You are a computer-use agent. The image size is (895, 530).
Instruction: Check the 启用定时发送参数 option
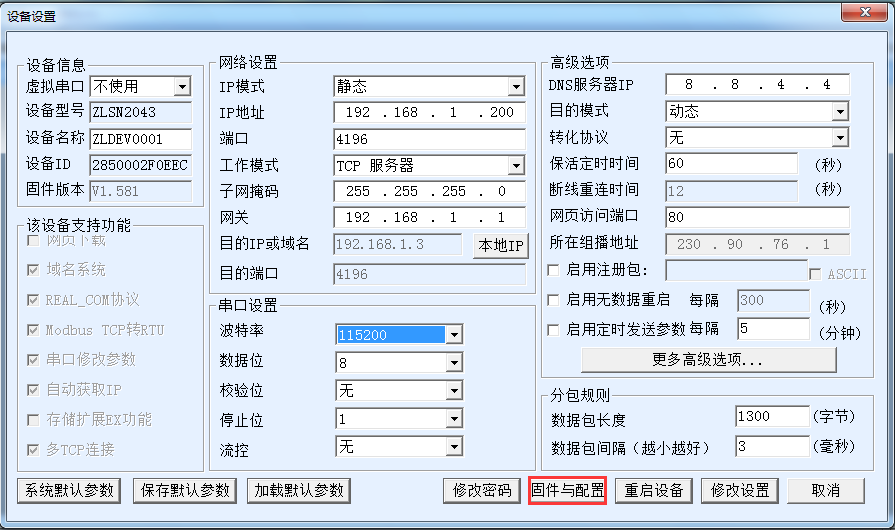[555, 329]
